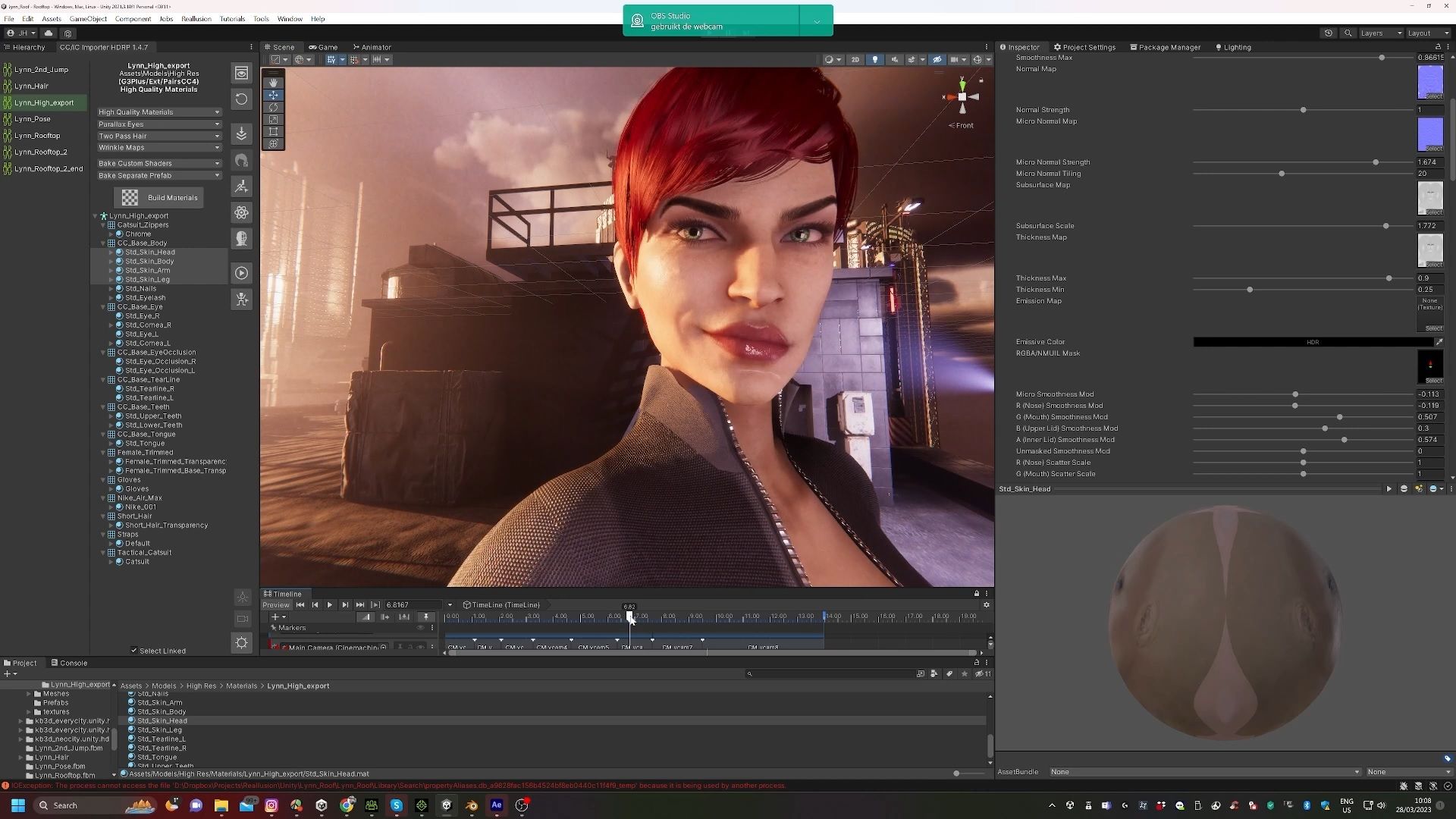Toggle timeline Preview mode
1456x819 pixels.
coord(276,605)
